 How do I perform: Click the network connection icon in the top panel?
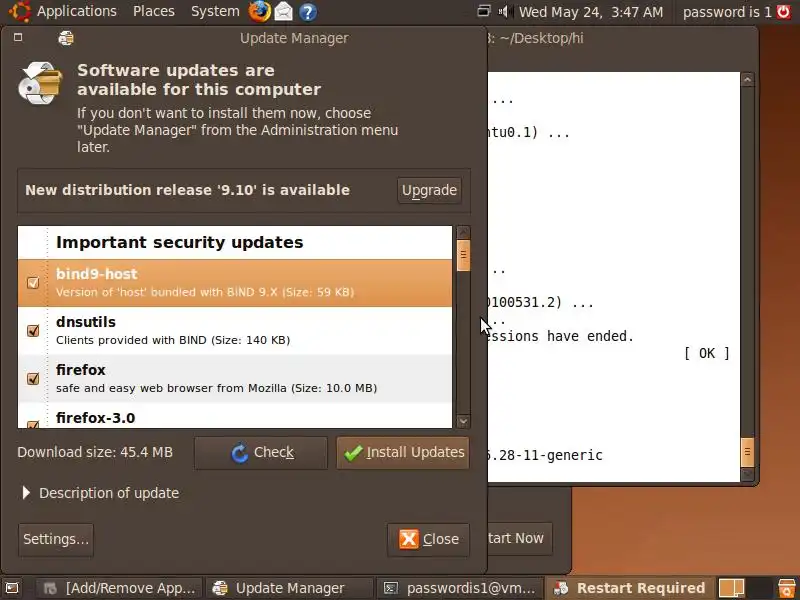click(484, 11)
